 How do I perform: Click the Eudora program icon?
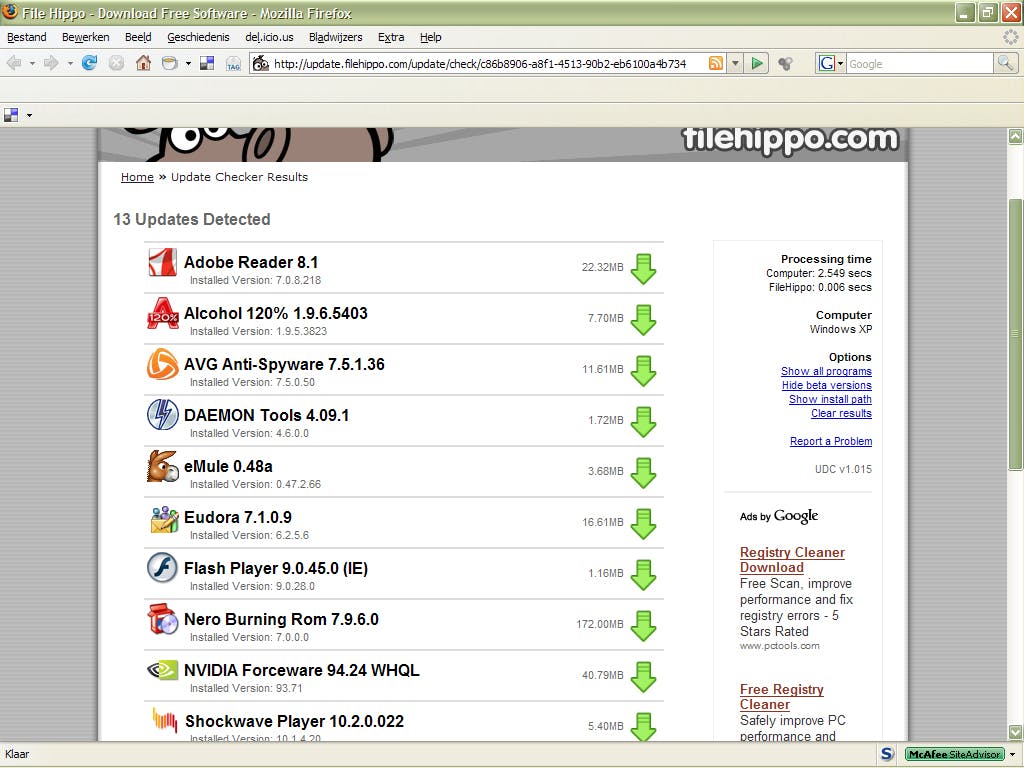(163, 519)
